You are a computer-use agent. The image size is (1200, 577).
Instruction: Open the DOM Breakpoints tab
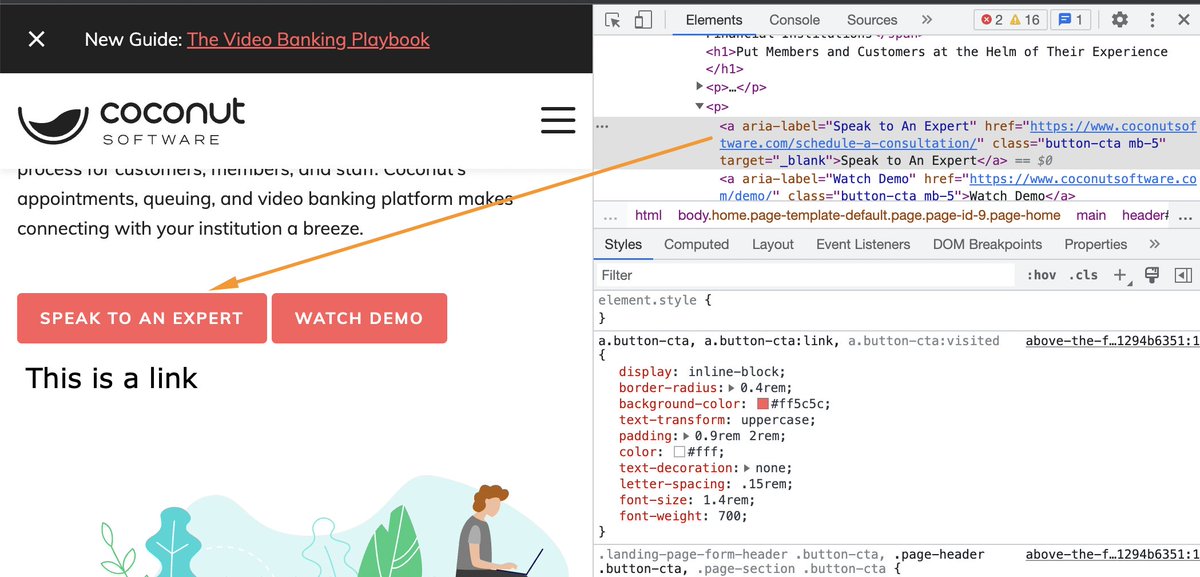[987, 244]
